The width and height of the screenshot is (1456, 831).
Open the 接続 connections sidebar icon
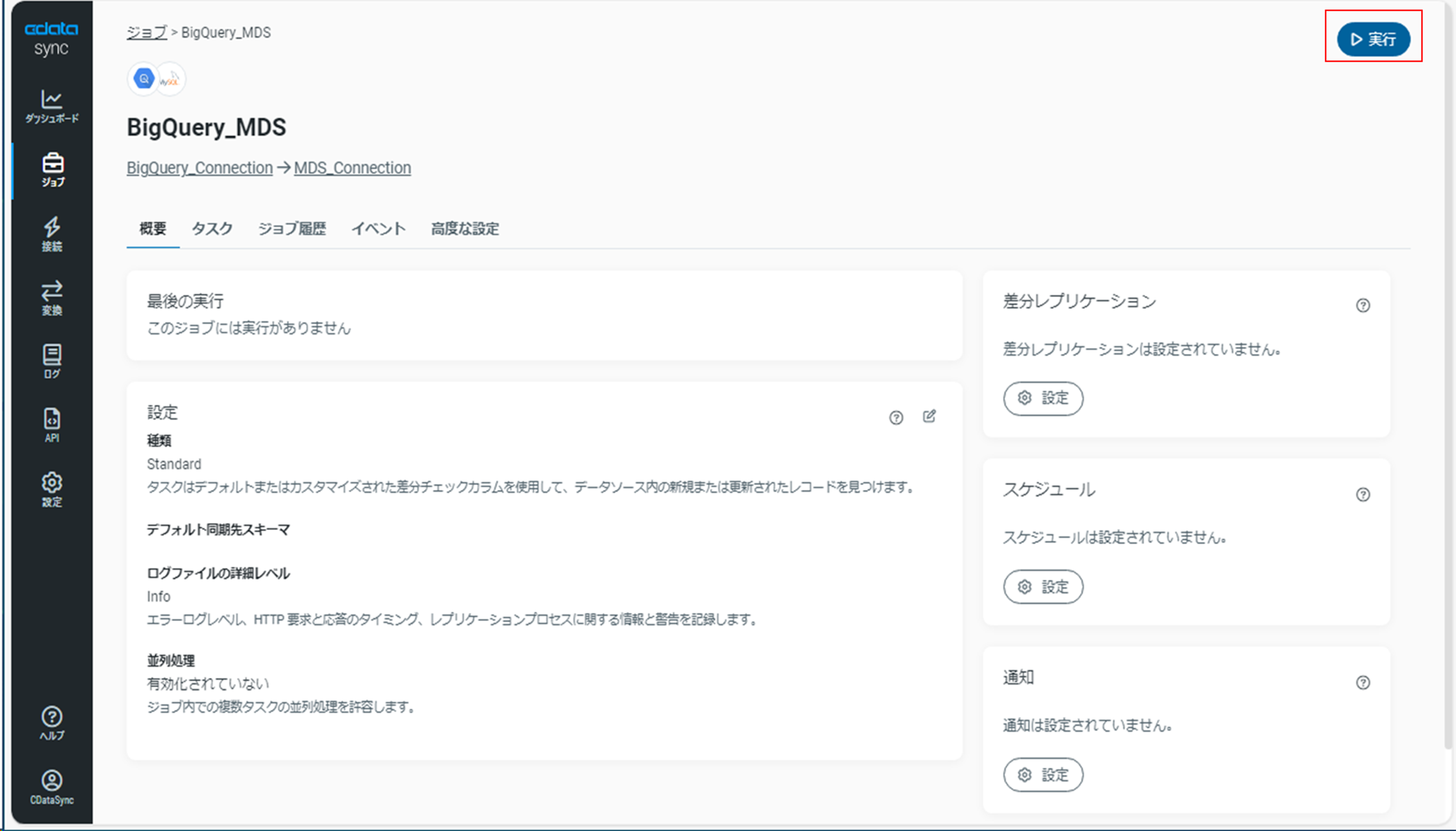coord(52,234)
